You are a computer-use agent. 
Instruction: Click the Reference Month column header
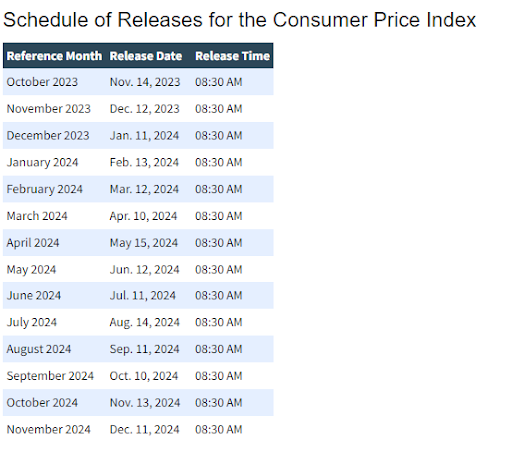(54, 56)
